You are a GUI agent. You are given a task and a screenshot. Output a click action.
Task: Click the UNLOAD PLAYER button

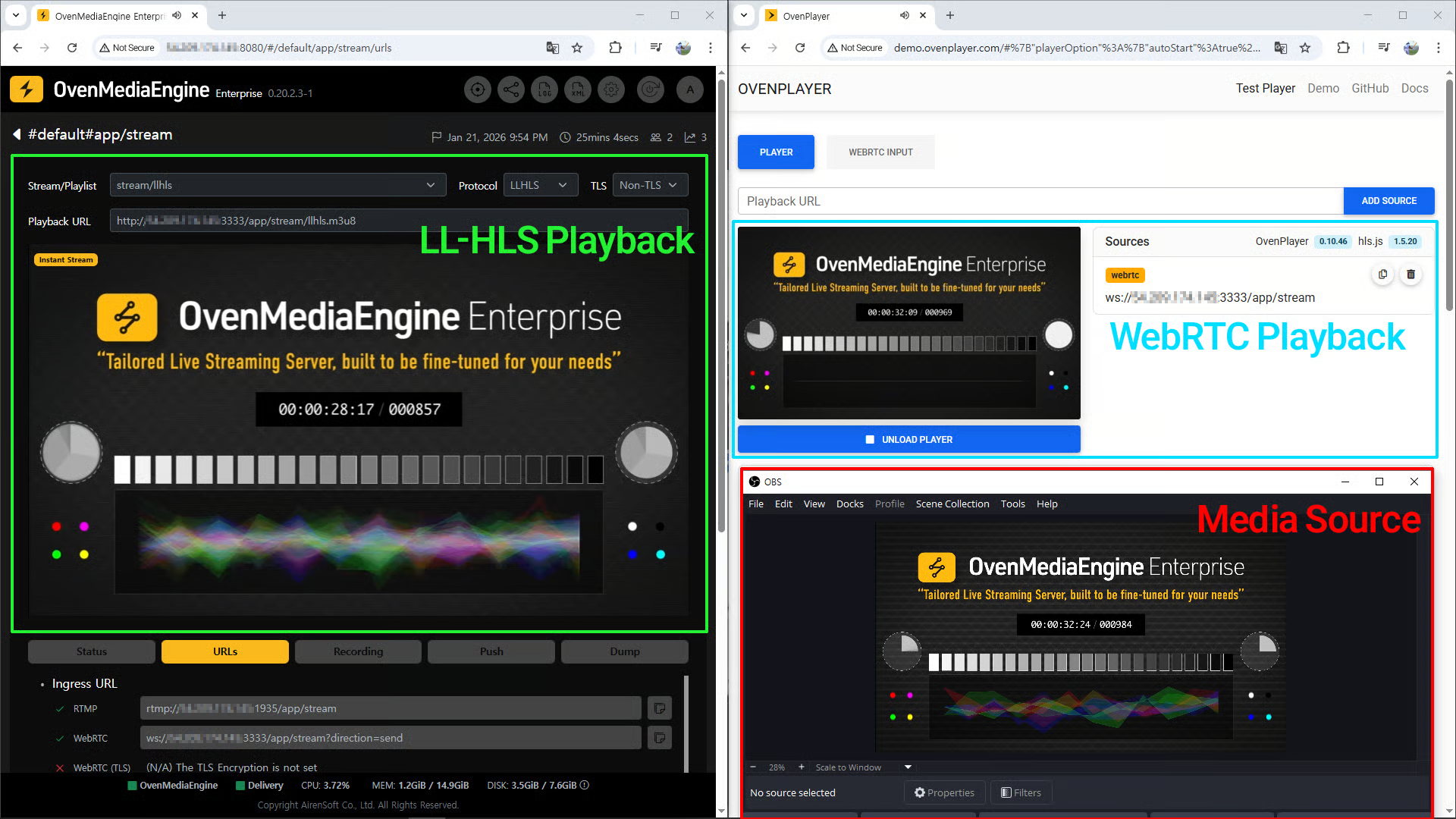[908, 439]
